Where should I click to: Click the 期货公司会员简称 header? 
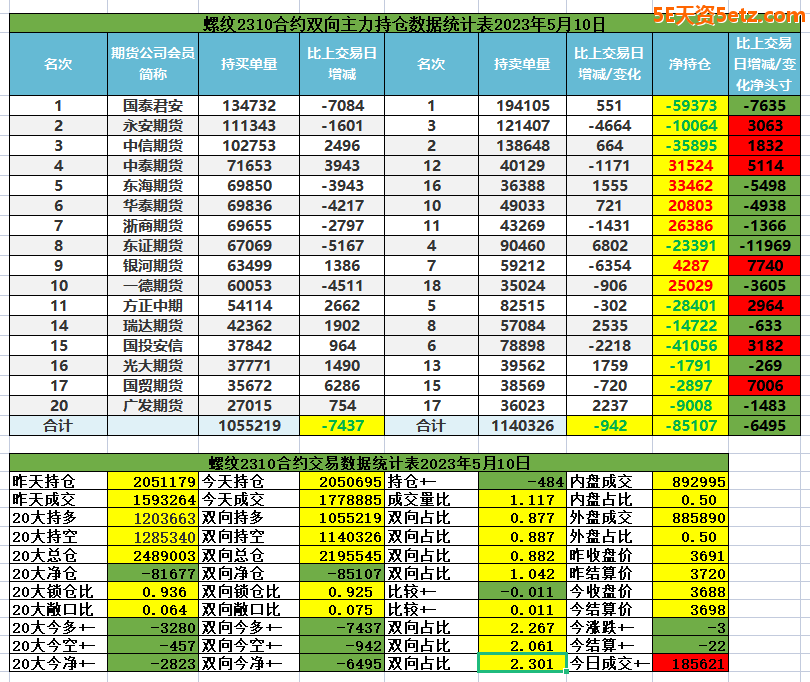pos(153,64)
